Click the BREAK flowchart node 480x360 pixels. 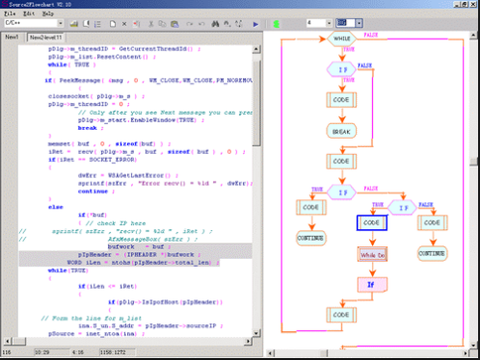pos(342,131)
